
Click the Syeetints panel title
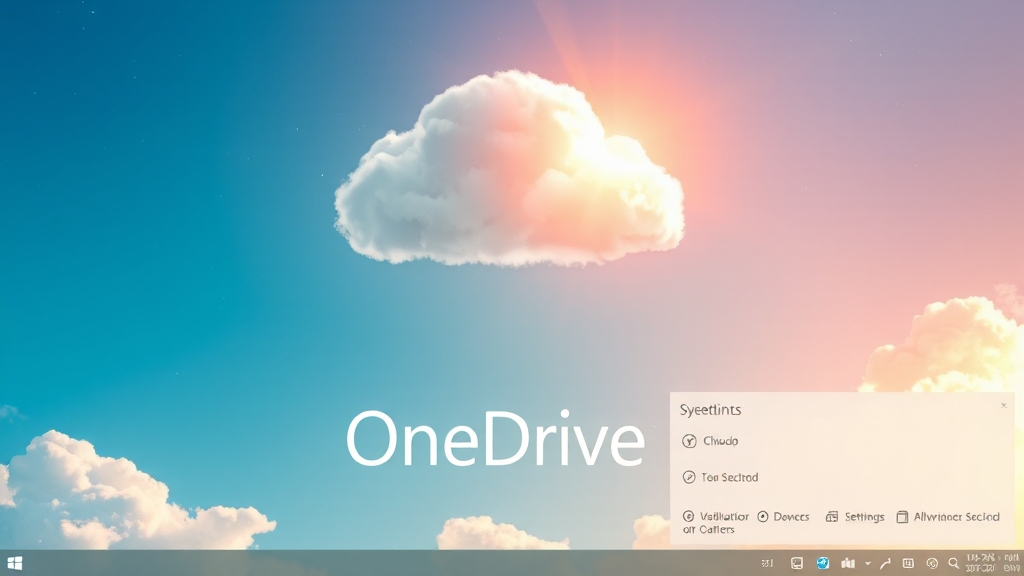[x=710, y=410]
